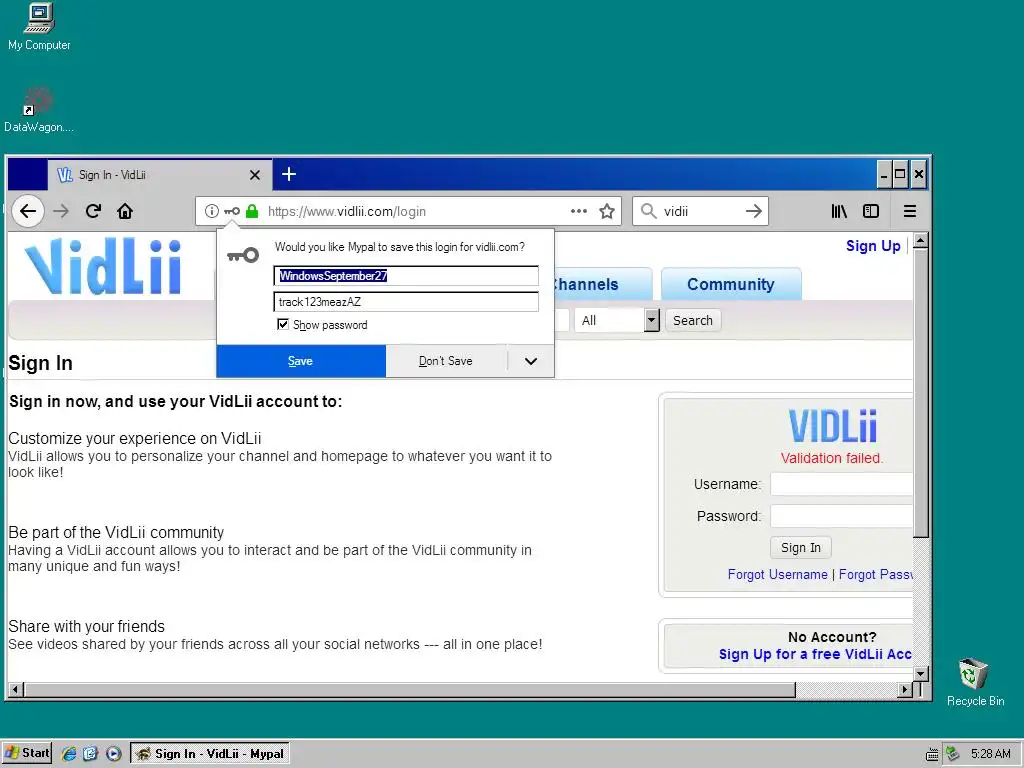Open the Mypal hamburger menu
The width and height of the screenshot is (1024, 768).
910,211
